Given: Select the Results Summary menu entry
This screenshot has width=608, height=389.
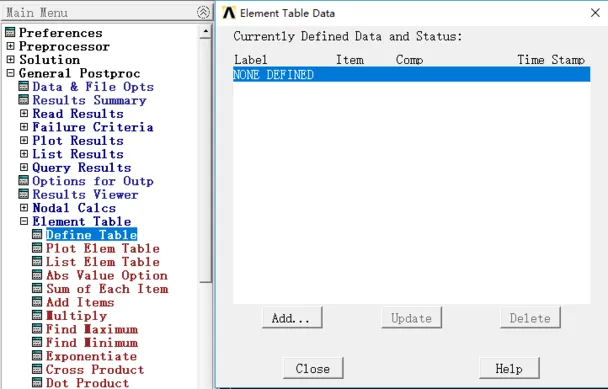Looking at the screenshot, I should (x=90, y=100).
